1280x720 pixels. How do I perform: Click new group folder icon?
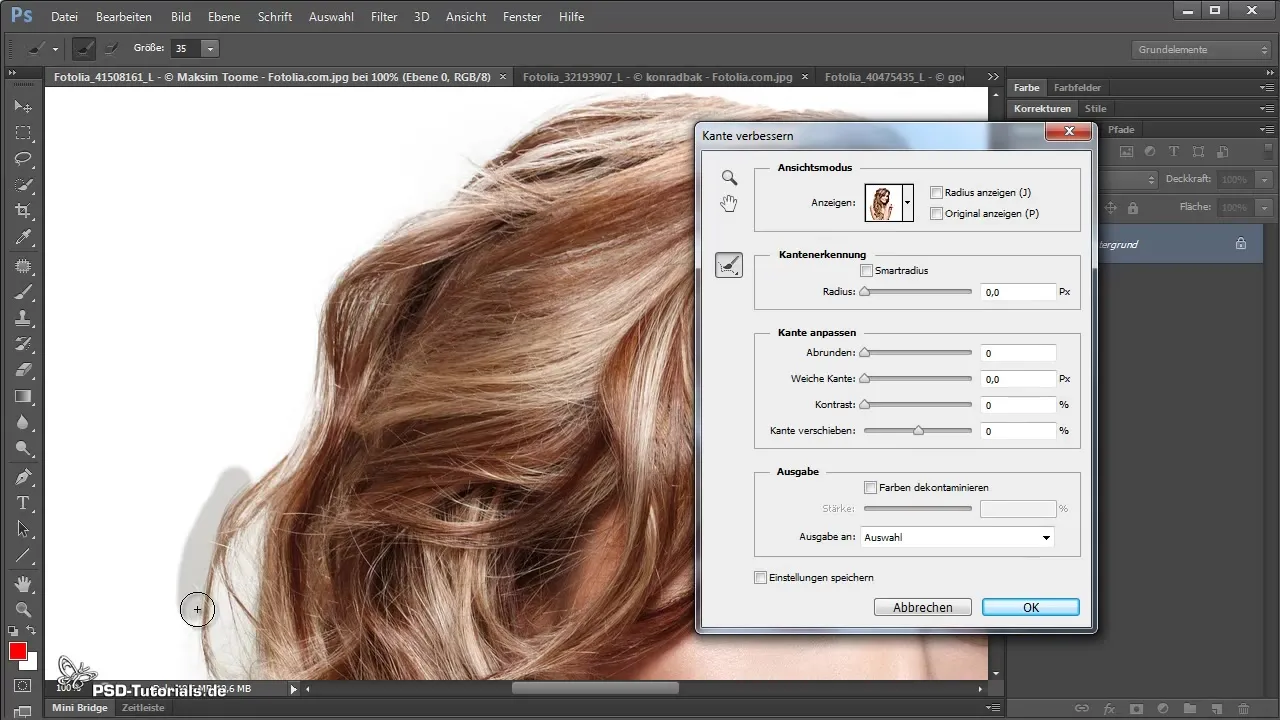coord(1189,708)
